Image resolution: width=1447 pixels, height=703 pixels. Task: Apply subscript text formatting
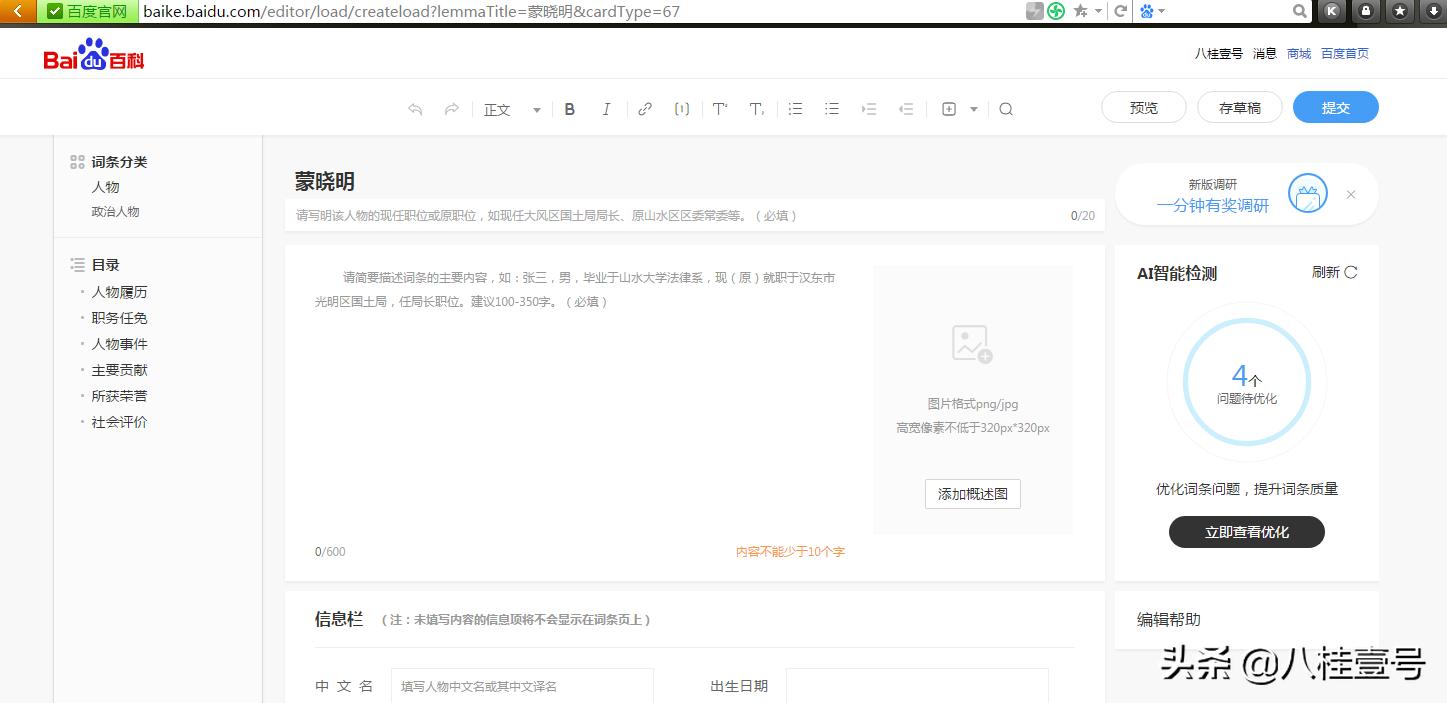coord(756,109)
